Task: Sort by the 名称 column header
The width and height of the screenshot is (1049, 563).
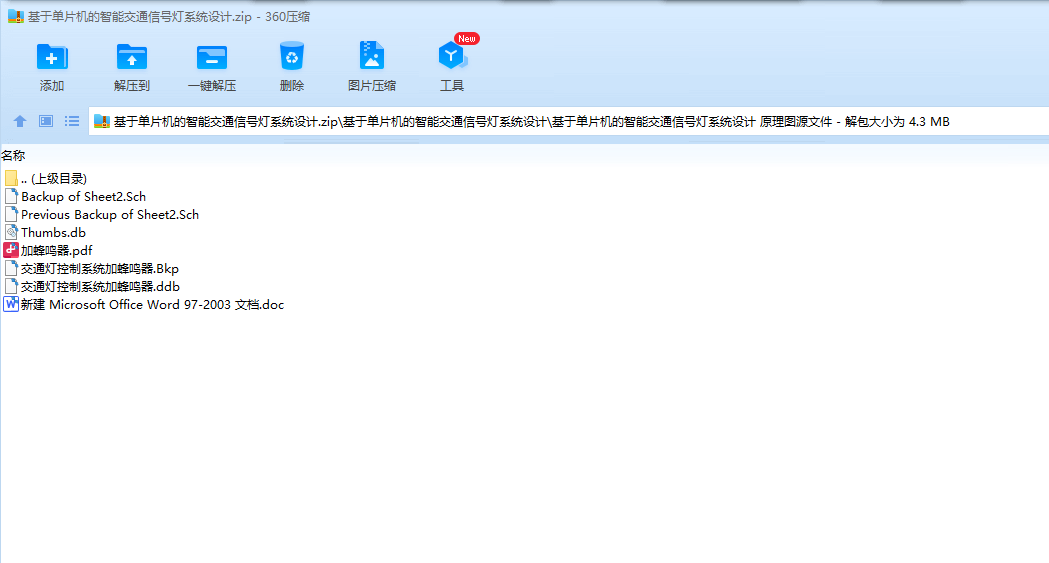Action: pyautogui.click(x=13, y=156)
